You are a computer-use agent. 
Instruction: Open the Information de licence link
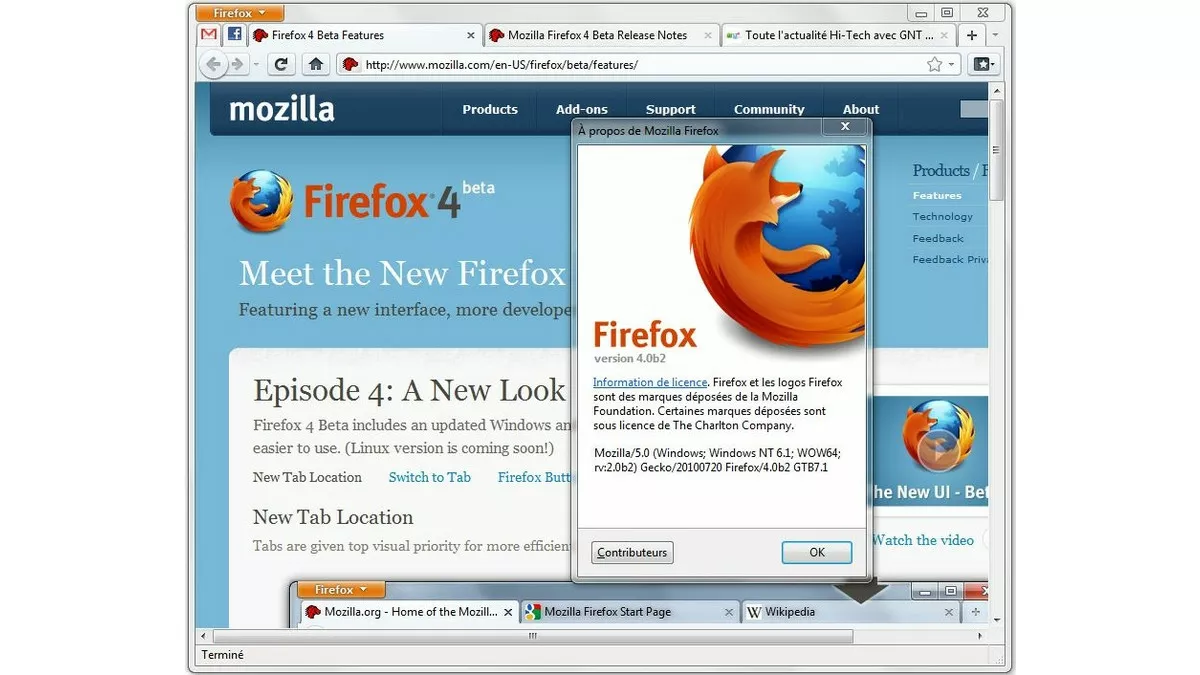click(650, 382)
